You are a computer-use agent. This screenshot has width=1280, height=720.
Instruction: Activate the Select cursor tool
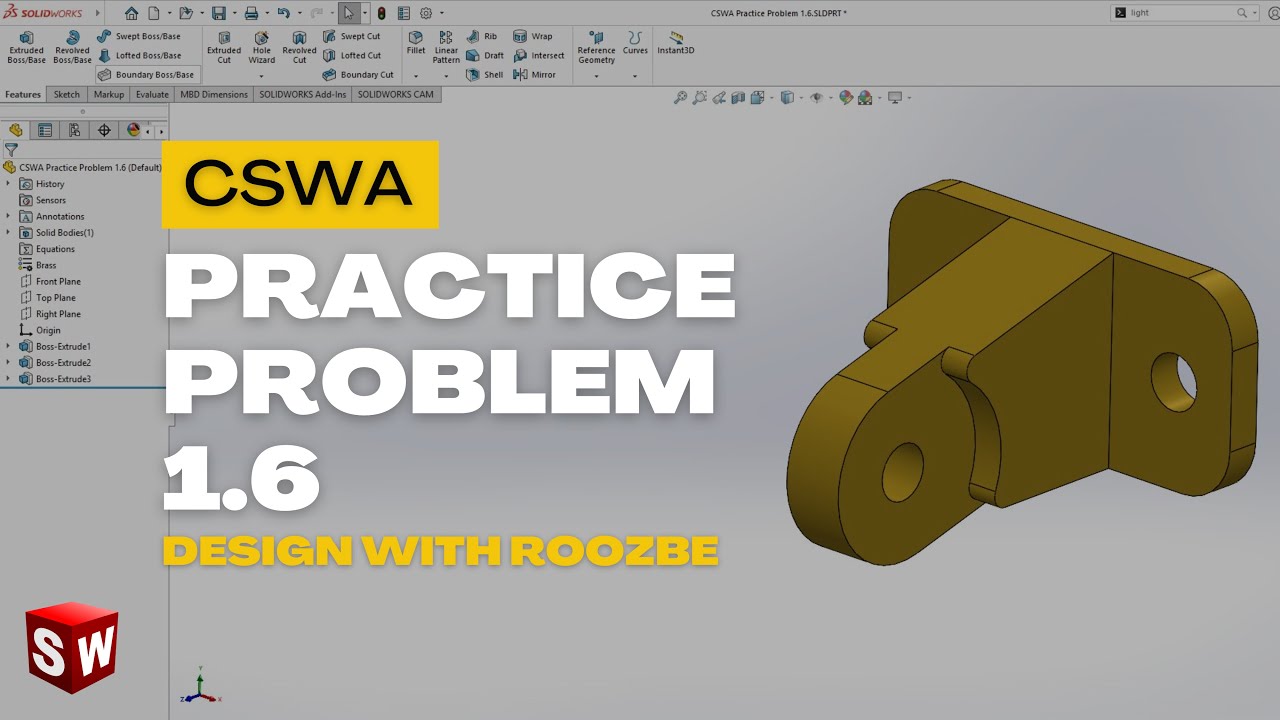point(348,13)
